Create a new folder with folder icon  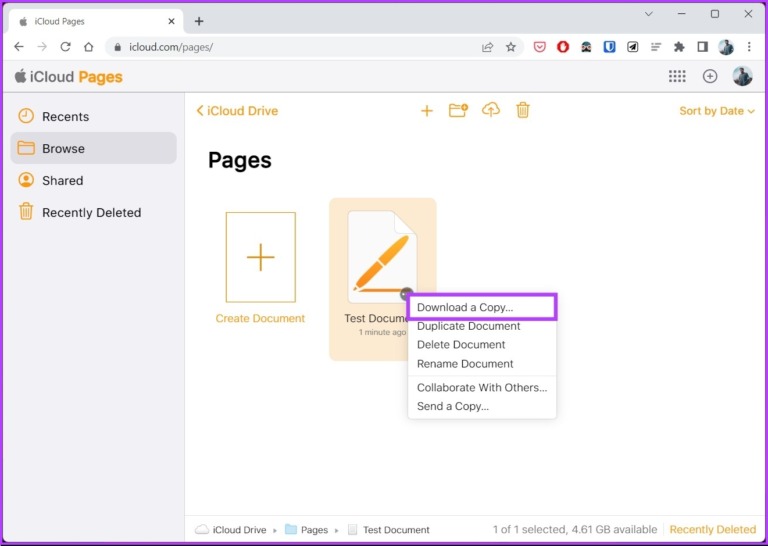pos(458,110)
